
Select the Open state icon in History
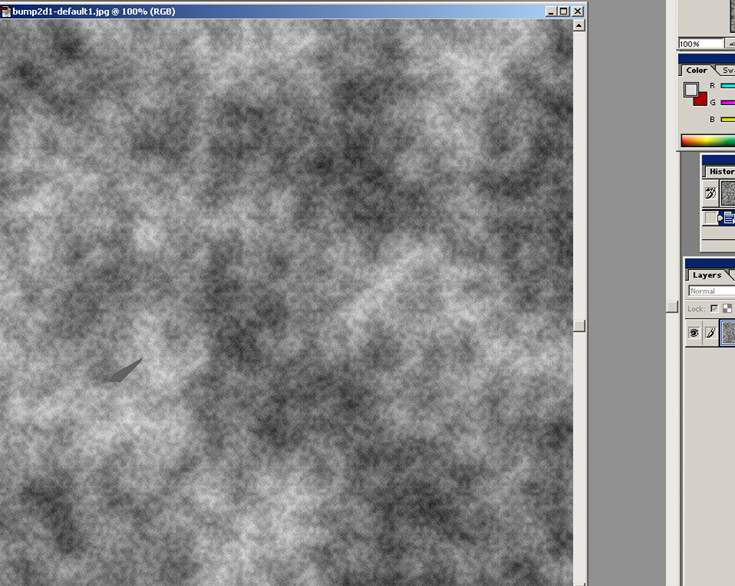(x=728, y=218)
